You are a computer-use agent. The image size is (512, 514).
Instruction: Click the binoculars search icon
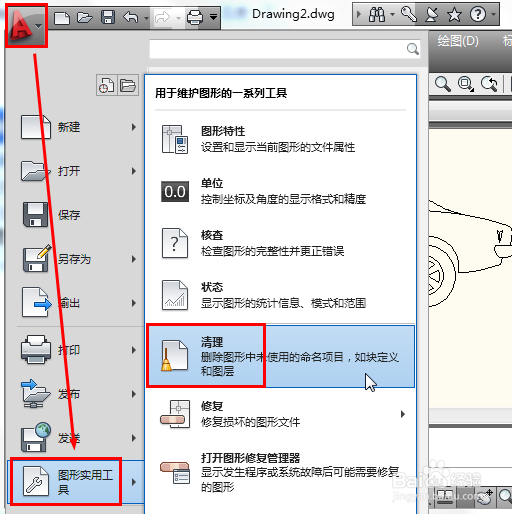tap(377, 15)
